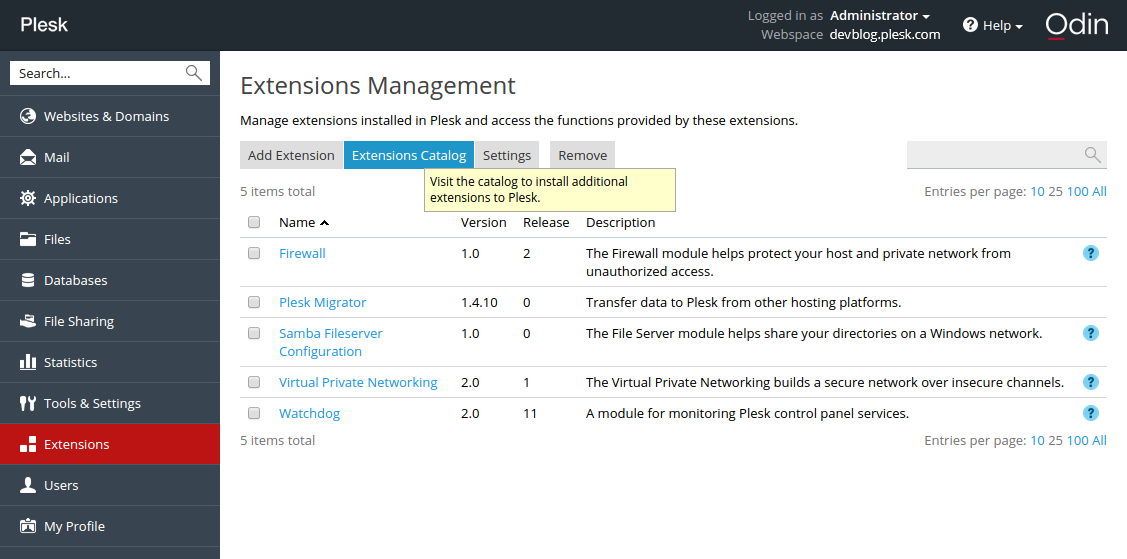Select the Plesk Migrator checkbox
This screenshot has width=1127, height=559.
(x=254, y=302)
